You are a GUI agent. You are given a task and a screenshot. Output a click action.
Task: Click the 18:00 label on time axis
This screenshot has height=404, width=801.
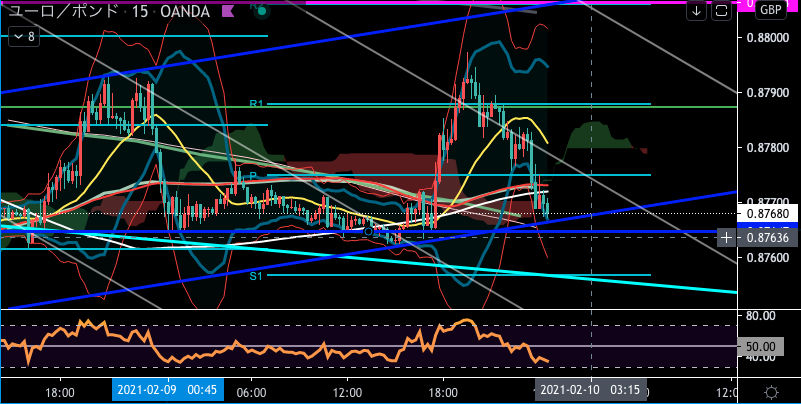click(59, 389)
